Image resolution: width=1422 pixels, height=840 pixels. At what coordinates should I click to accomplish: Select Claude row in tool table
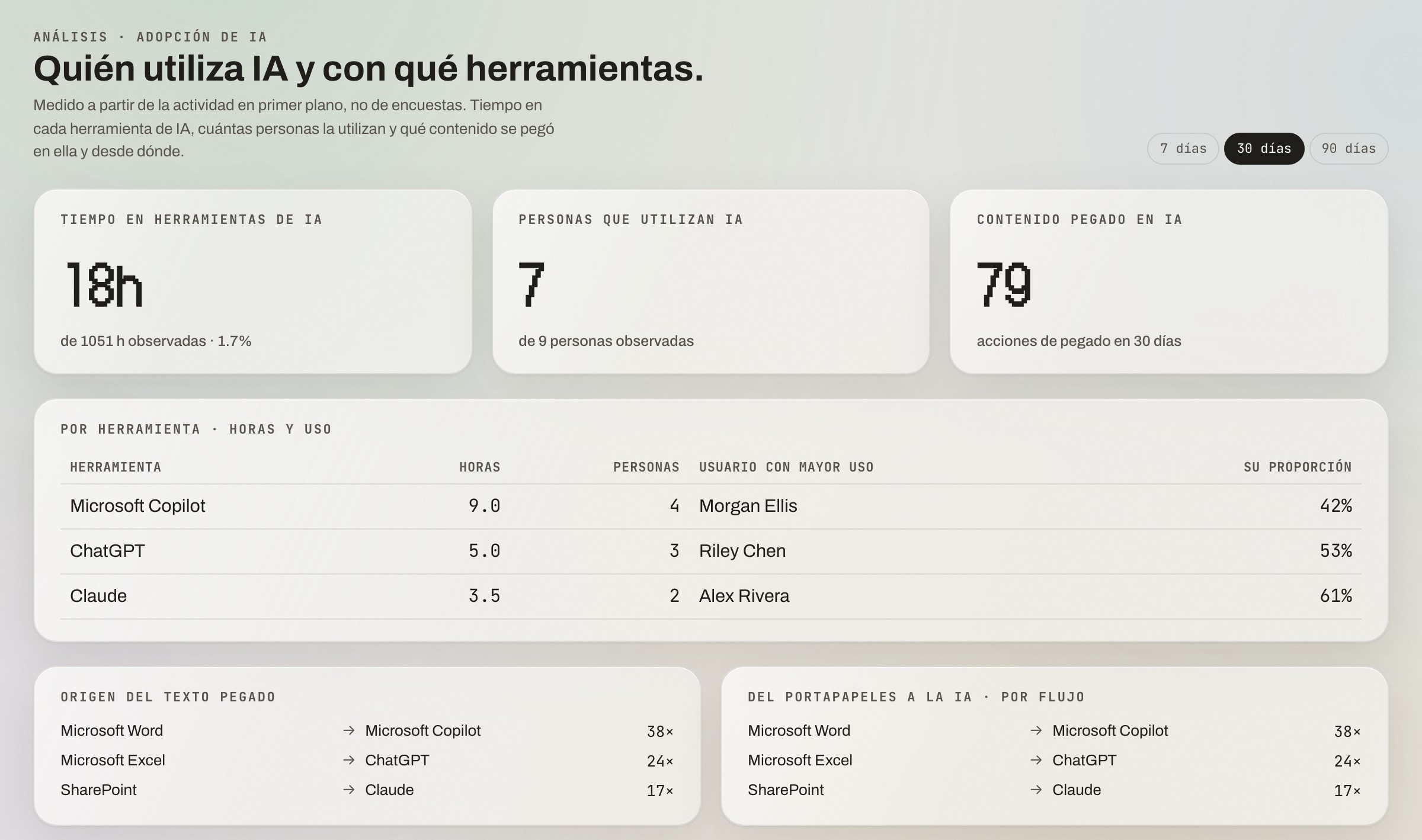(710, 597)
